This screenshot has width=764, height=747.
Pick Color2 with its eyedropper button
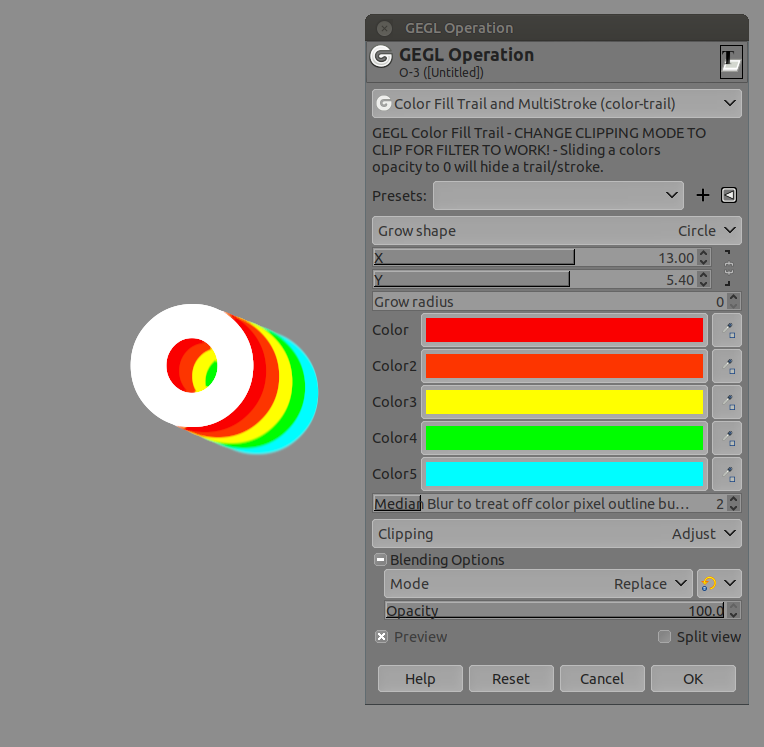coord(726,366)
